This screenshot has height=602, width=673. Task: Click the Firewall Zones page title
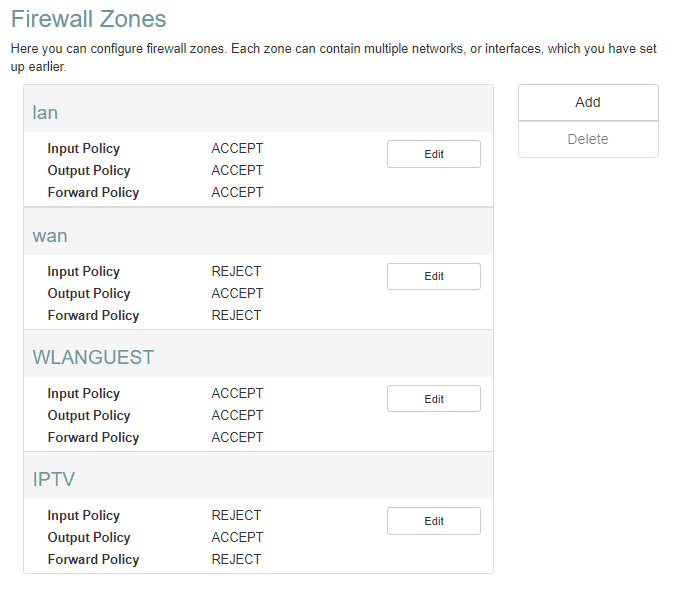(x=88, y=19)
